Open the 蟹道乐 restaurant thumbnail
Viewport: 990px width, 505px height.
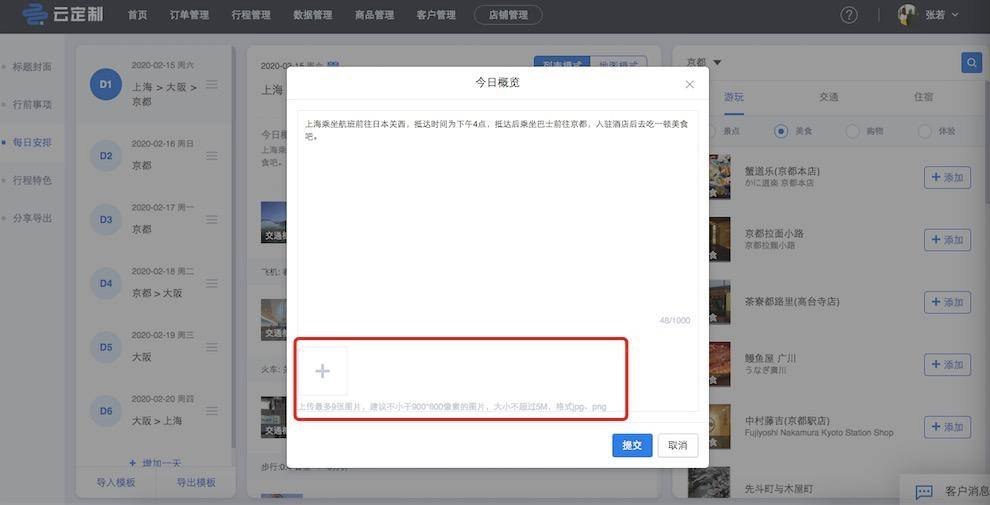[x=720, y=177]
